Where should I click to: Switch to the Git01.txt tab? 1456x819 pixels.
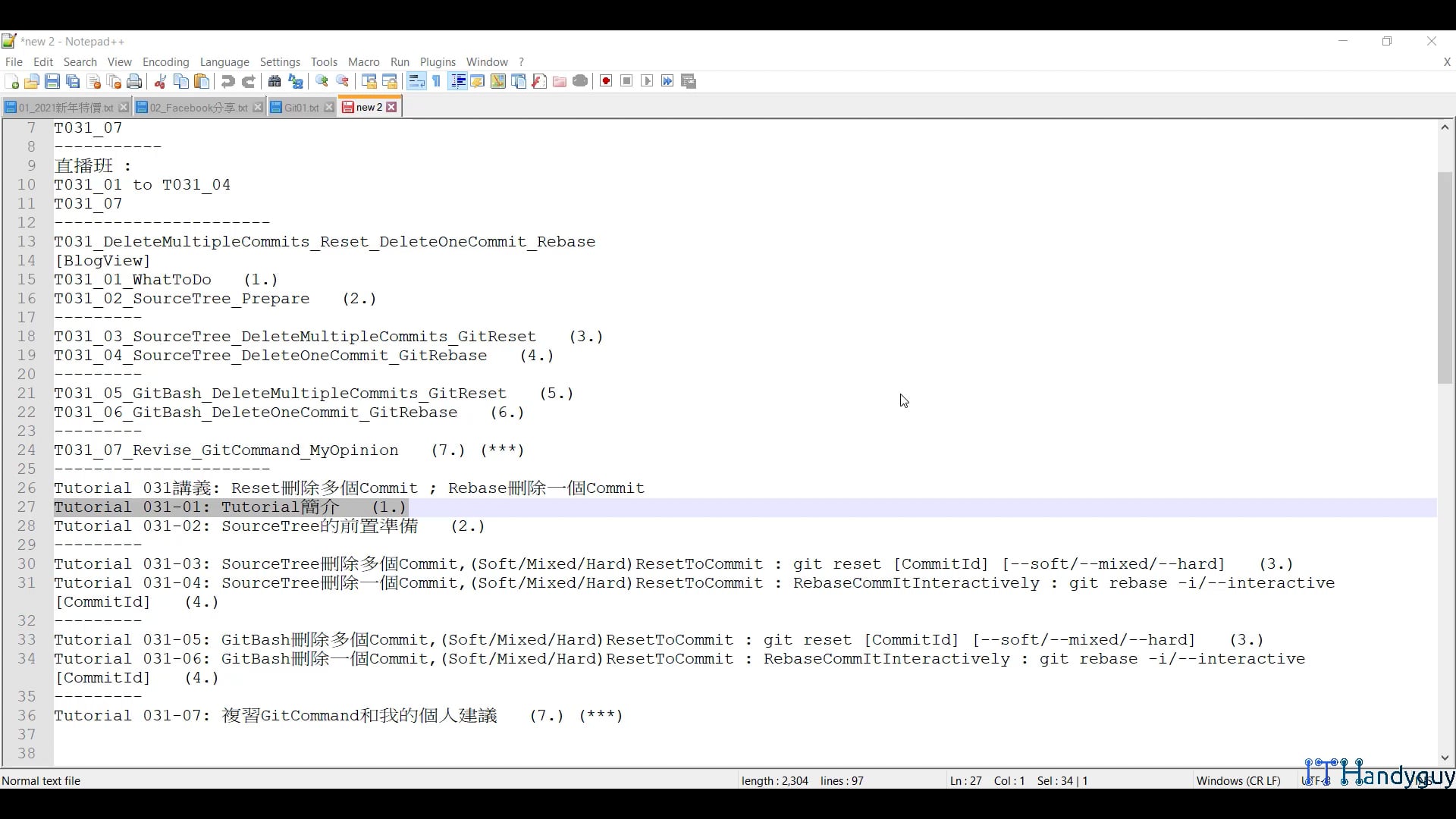[300, 107]
